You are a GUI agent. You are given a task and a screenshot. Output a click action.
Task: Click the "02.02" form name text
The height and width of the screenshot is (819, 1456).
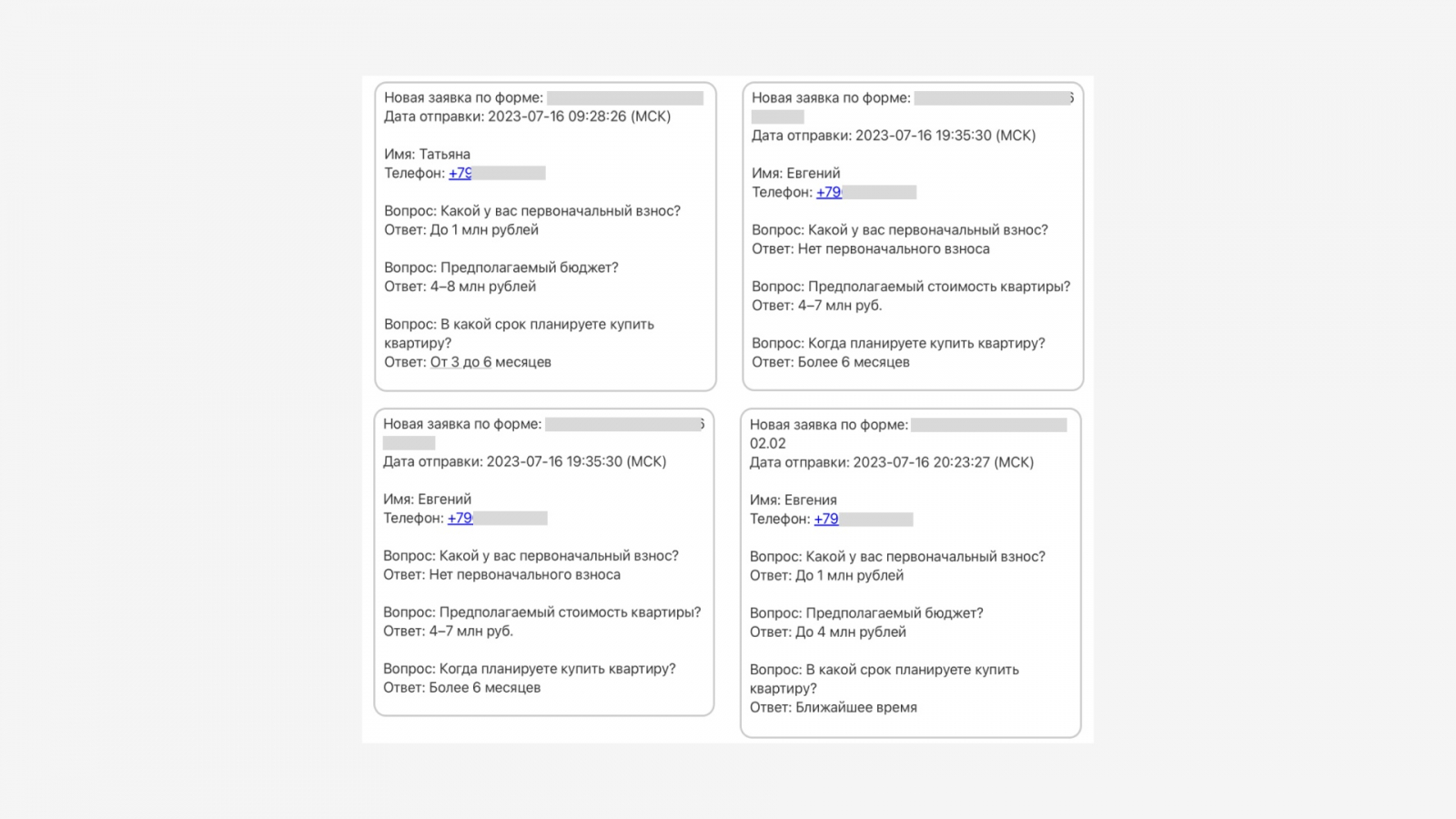tap(767, 443)
